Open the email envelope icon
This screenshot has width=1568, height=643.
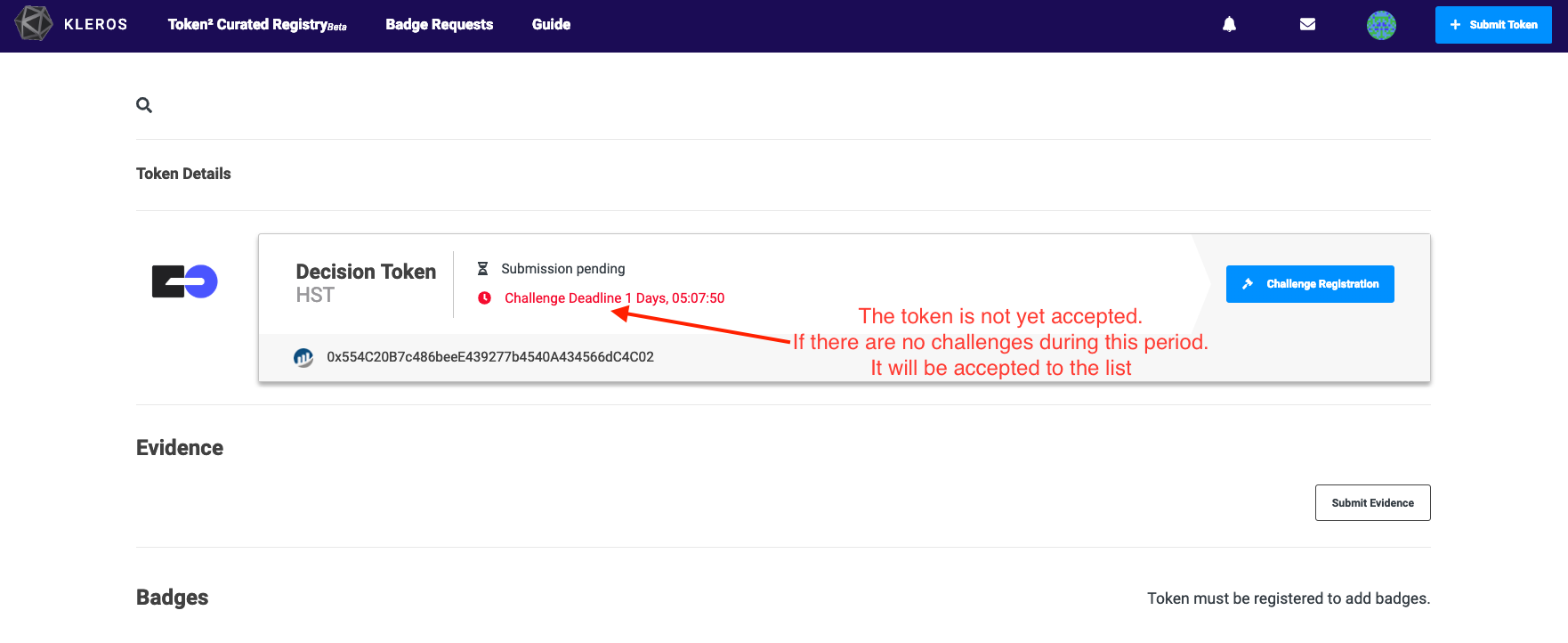(1307, 24)
